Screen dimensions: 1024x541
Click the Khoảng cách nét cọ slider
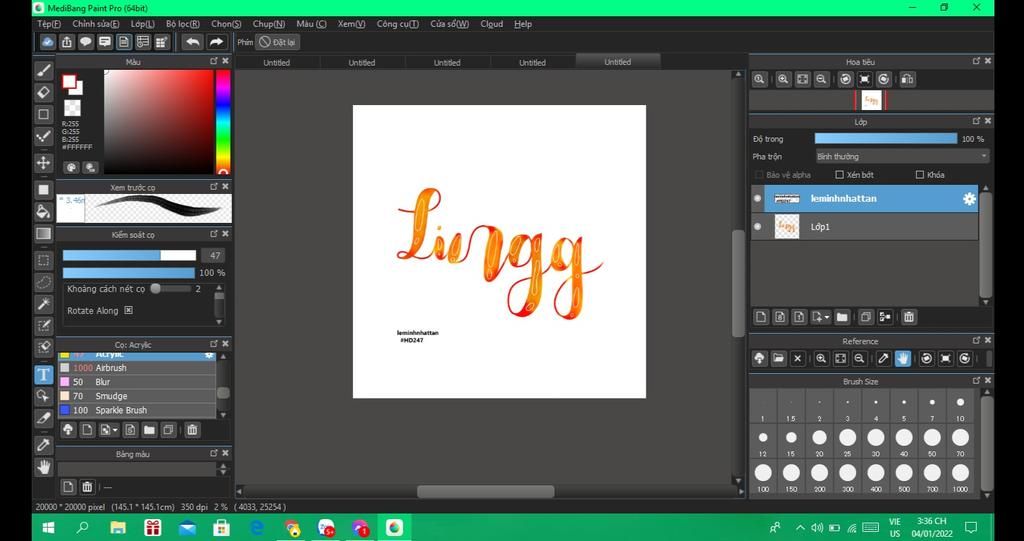[x=170, y=288]
